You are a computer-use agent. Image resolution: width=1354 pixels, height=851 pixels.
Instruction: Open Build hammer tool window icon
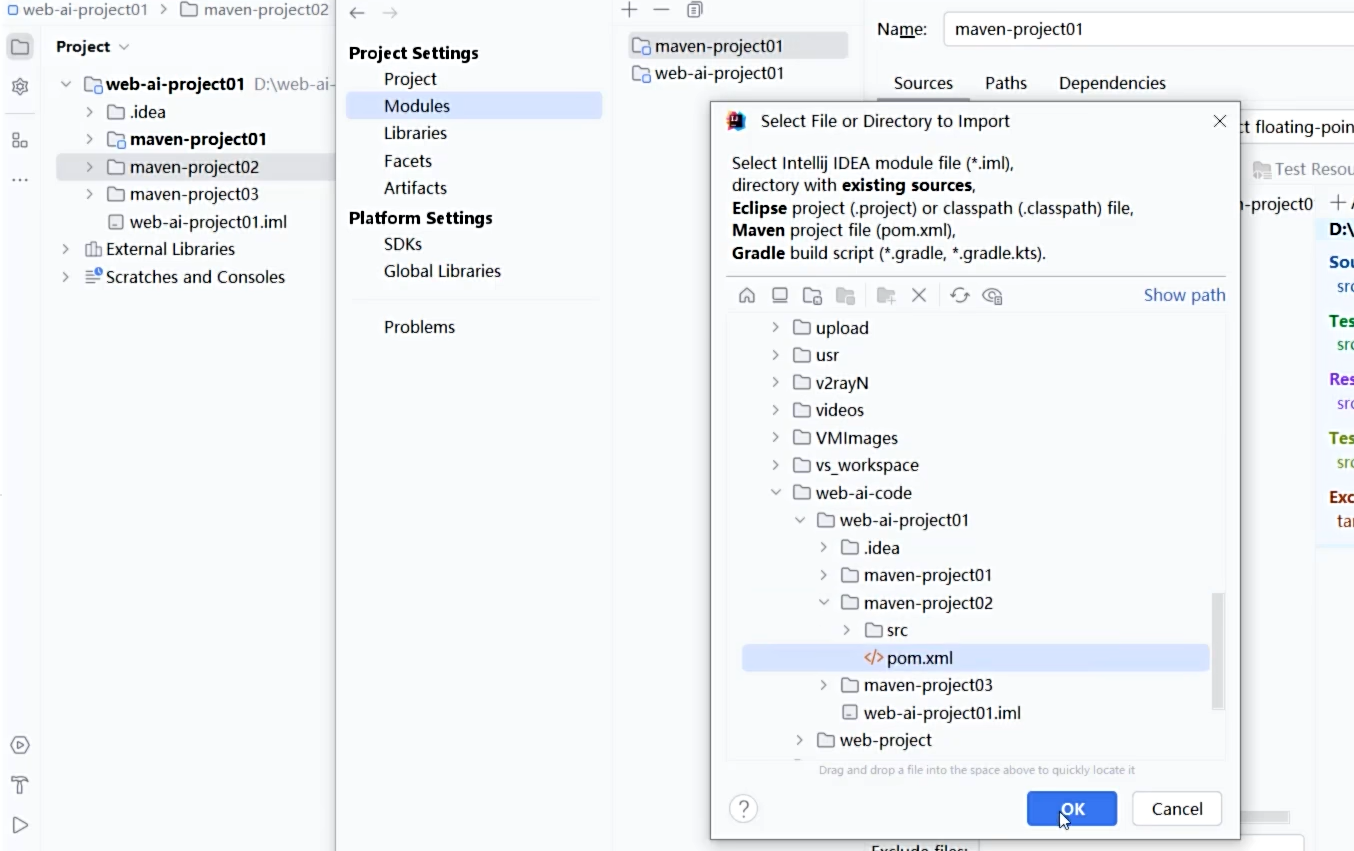(x=20, y=785)
